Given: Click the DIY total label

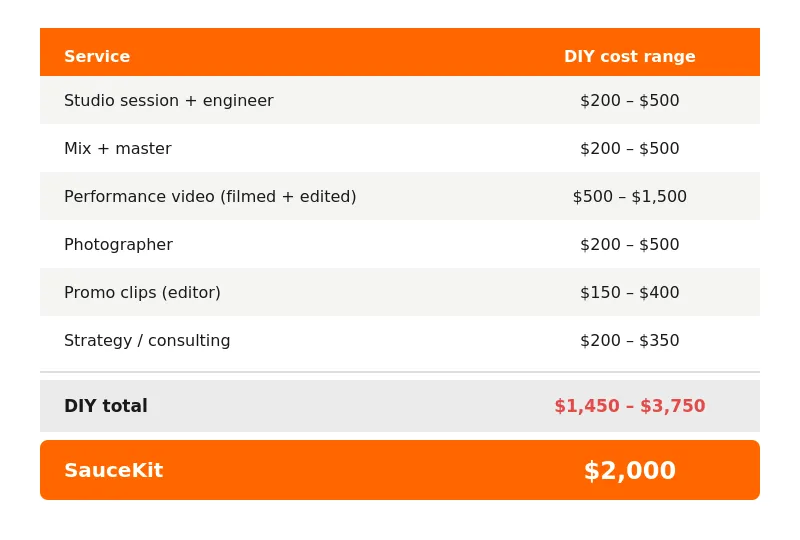Looking at the screenshot, I should coord(106,406).
